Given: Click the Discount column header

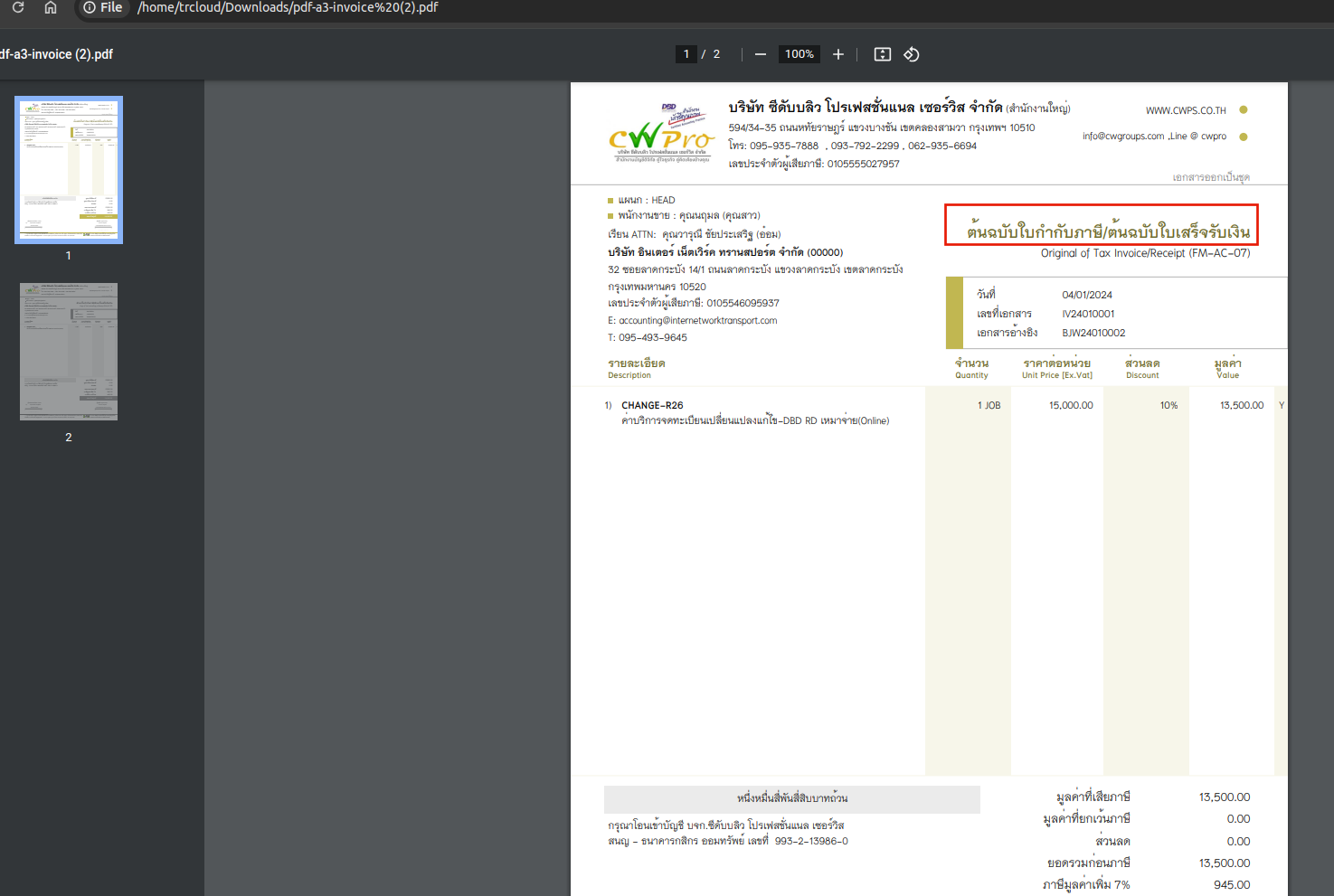Looking at the screenshot, I should pos(1142,368).
